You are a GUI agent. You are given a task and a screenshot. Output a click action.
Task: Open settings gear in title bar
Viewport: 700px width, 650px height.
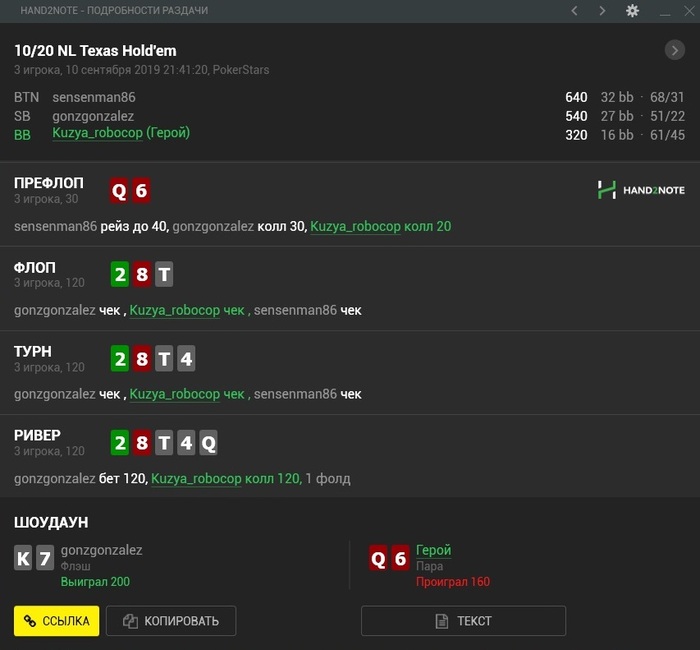pyautogui.click(x=632, y=11)
